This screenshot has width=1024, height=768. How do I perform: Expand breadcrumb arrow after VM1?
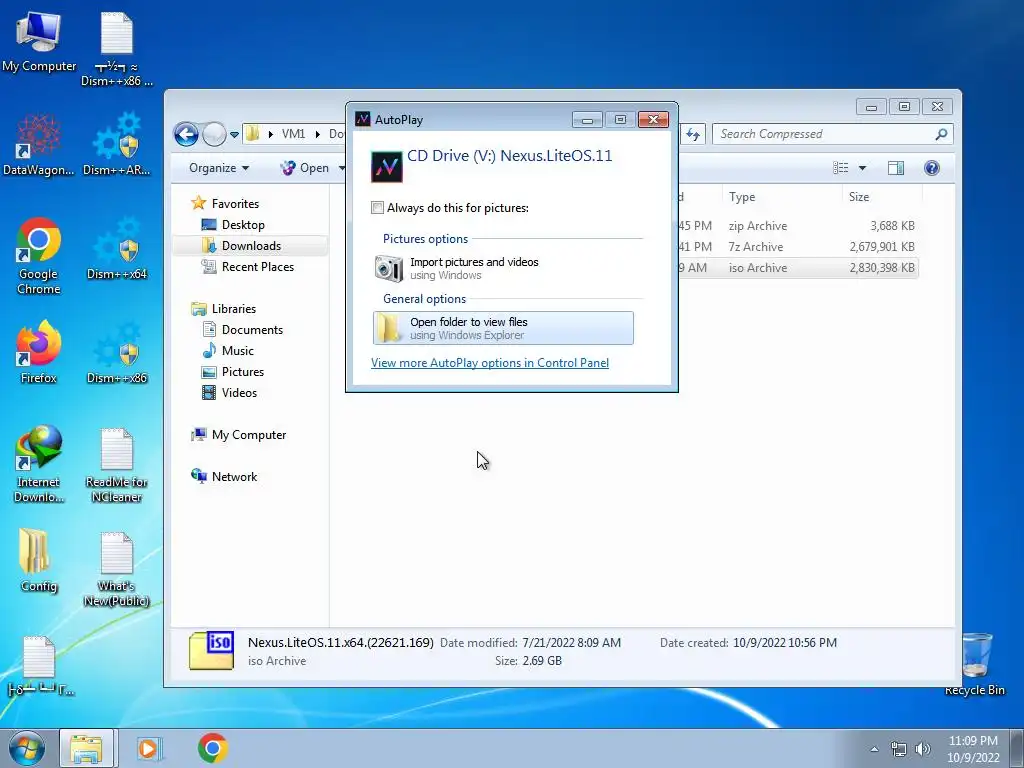(x=317, y=134)
